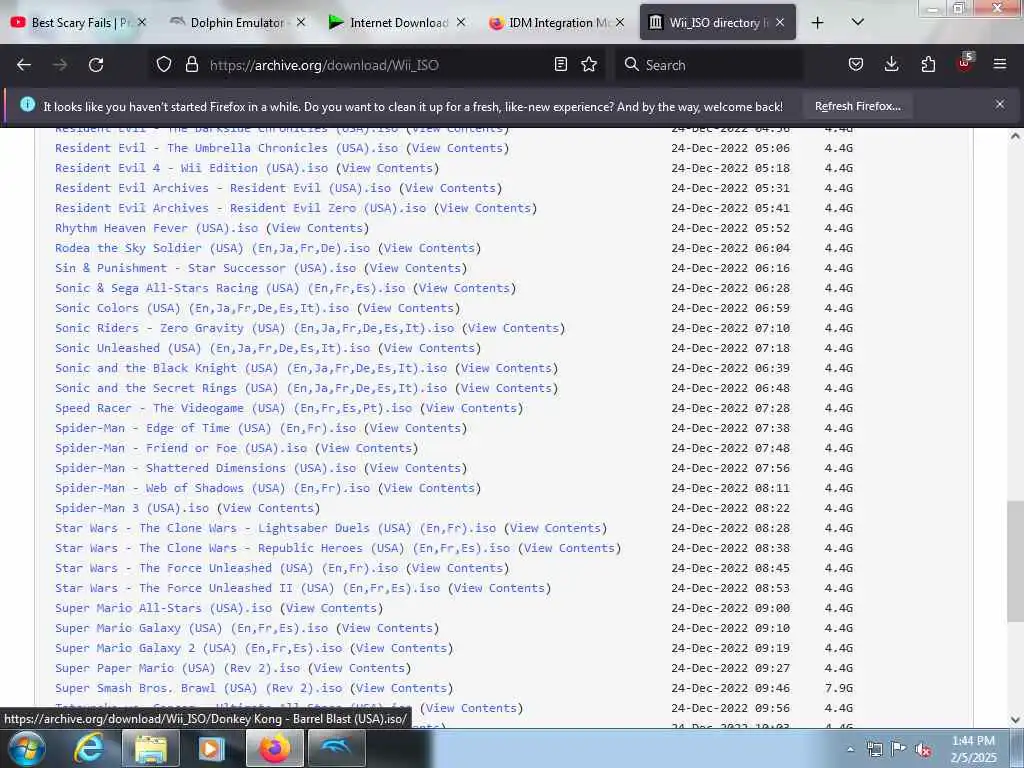Select the Firefox taskbar button
Screen dimensions: 1024x768
[275, 748]
